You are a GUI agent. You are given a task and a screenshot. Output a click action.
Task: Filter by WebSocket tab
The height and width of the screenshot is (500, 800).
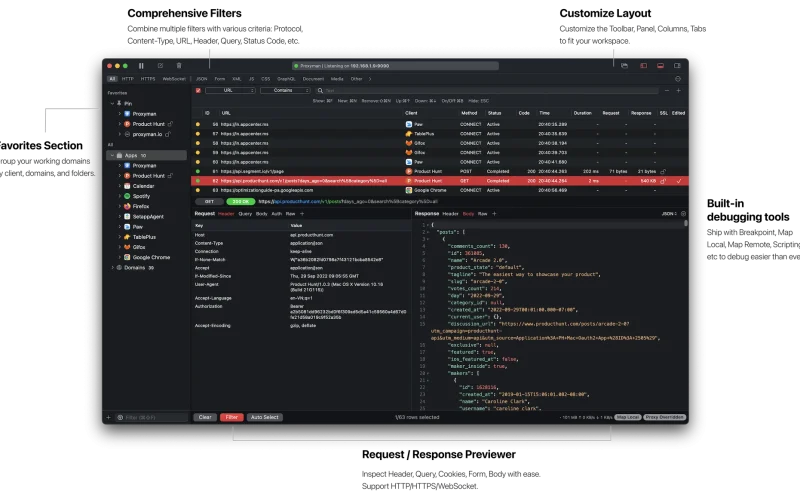174,79
